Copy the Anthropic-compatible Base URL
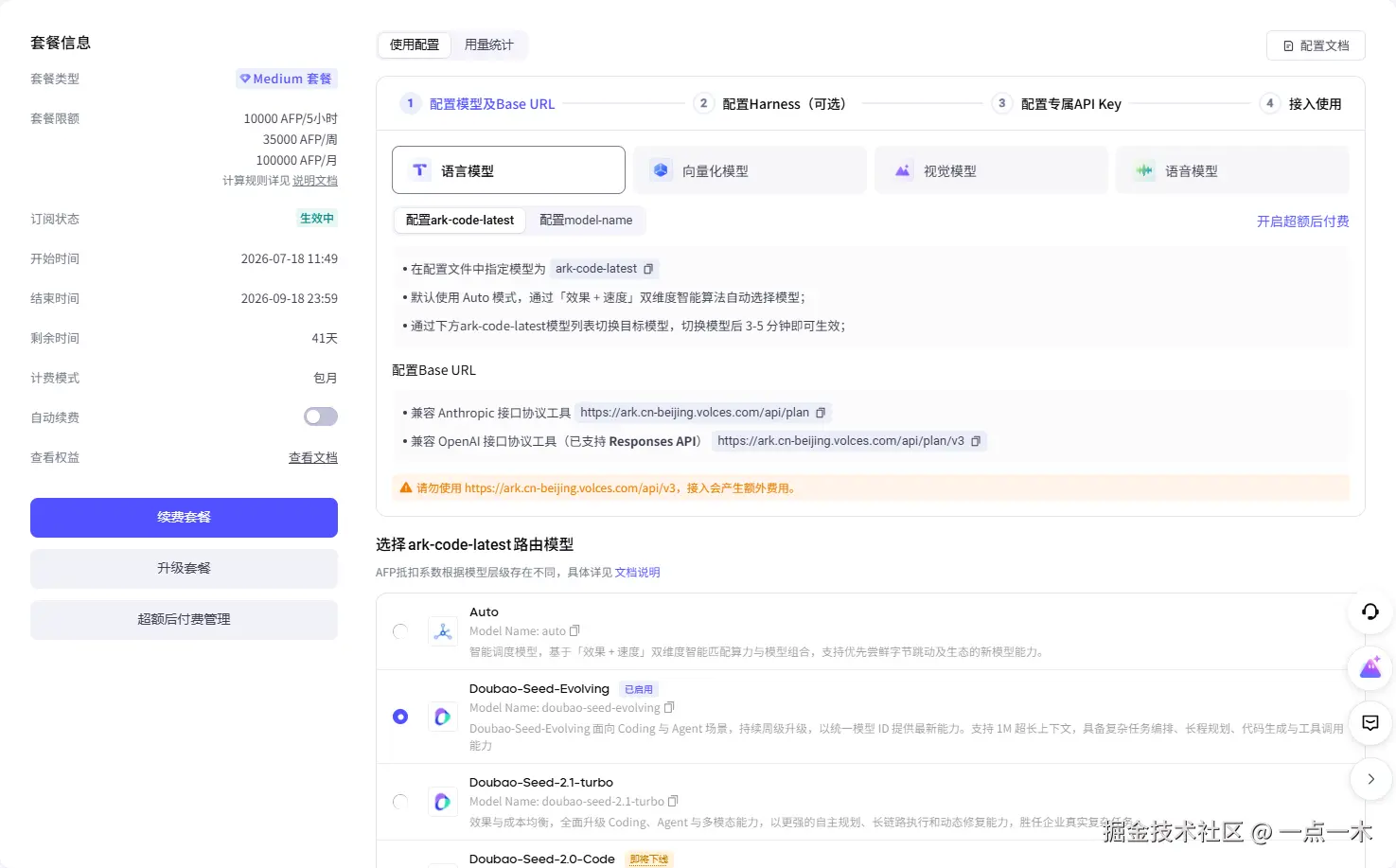Viewport: 1396px width, 868px height. tap(821, 413)
